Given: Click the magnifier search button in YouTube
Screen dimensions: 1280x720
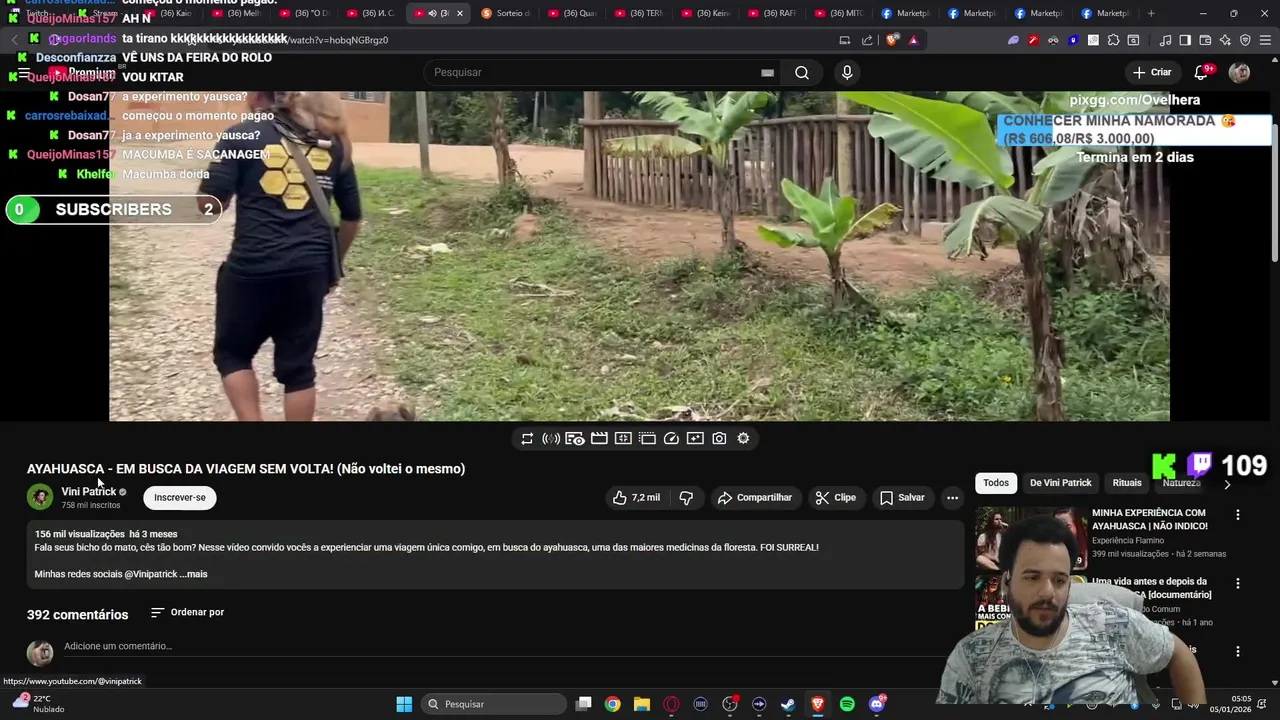Looking at the screenshot, I should [802, 72].
